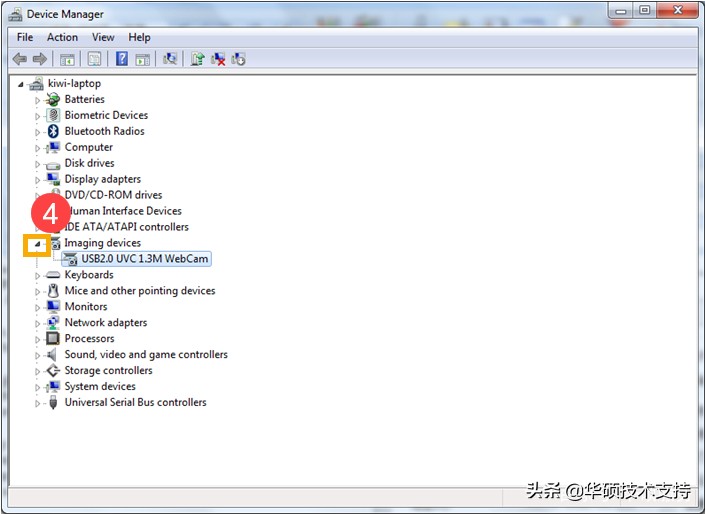
Task: Select the kiwi-laptop label
Action: pos(75,83)
